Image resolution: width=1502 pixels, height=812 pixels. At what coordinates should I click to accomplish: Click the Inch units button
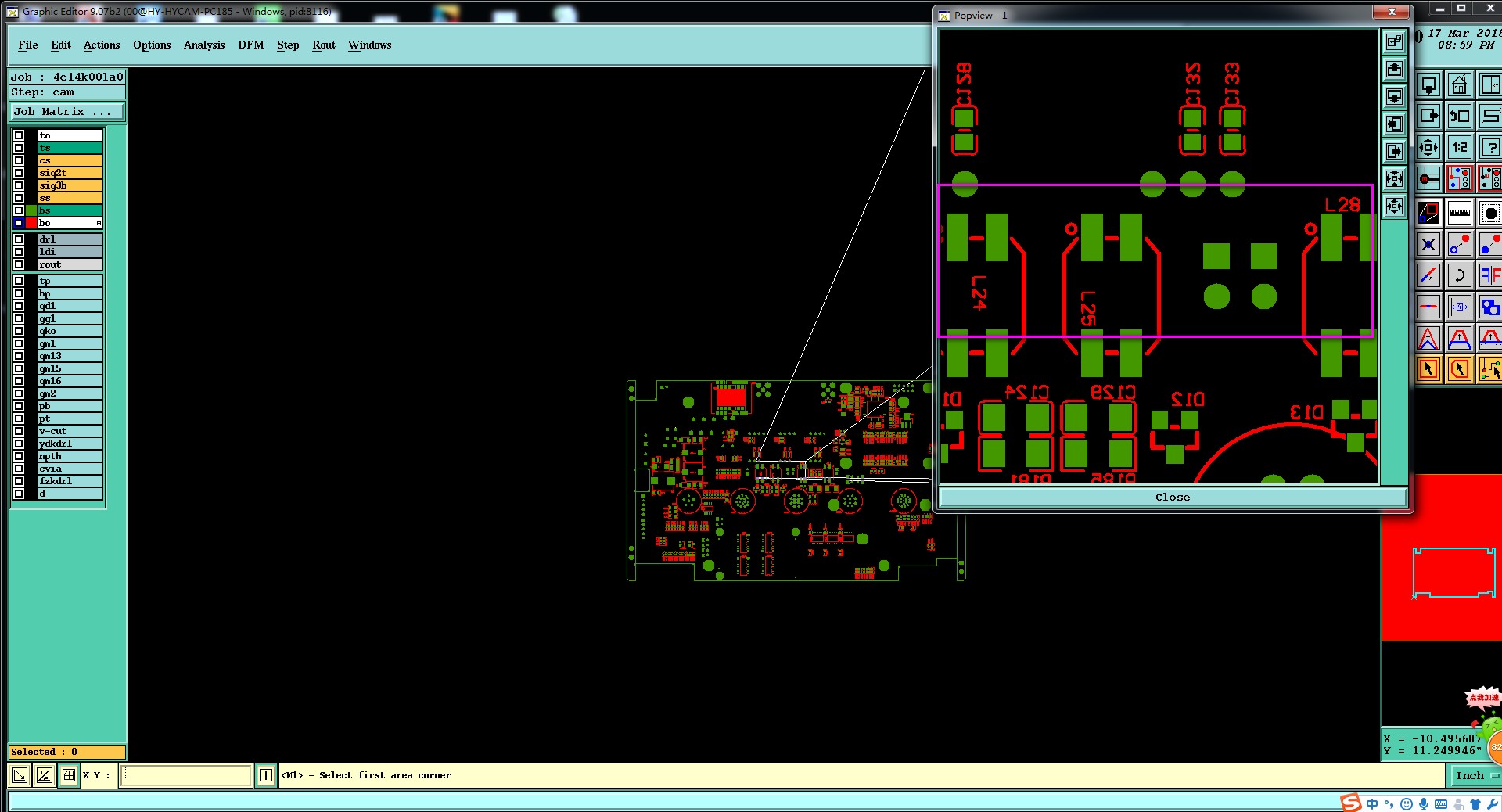1475,775
